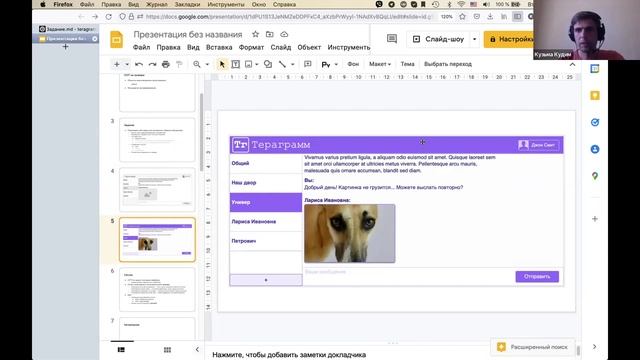Open Maps in the side panel
The height and width of the screenshot is (360, 640).
pyautogui.click(x=595, y=176)
